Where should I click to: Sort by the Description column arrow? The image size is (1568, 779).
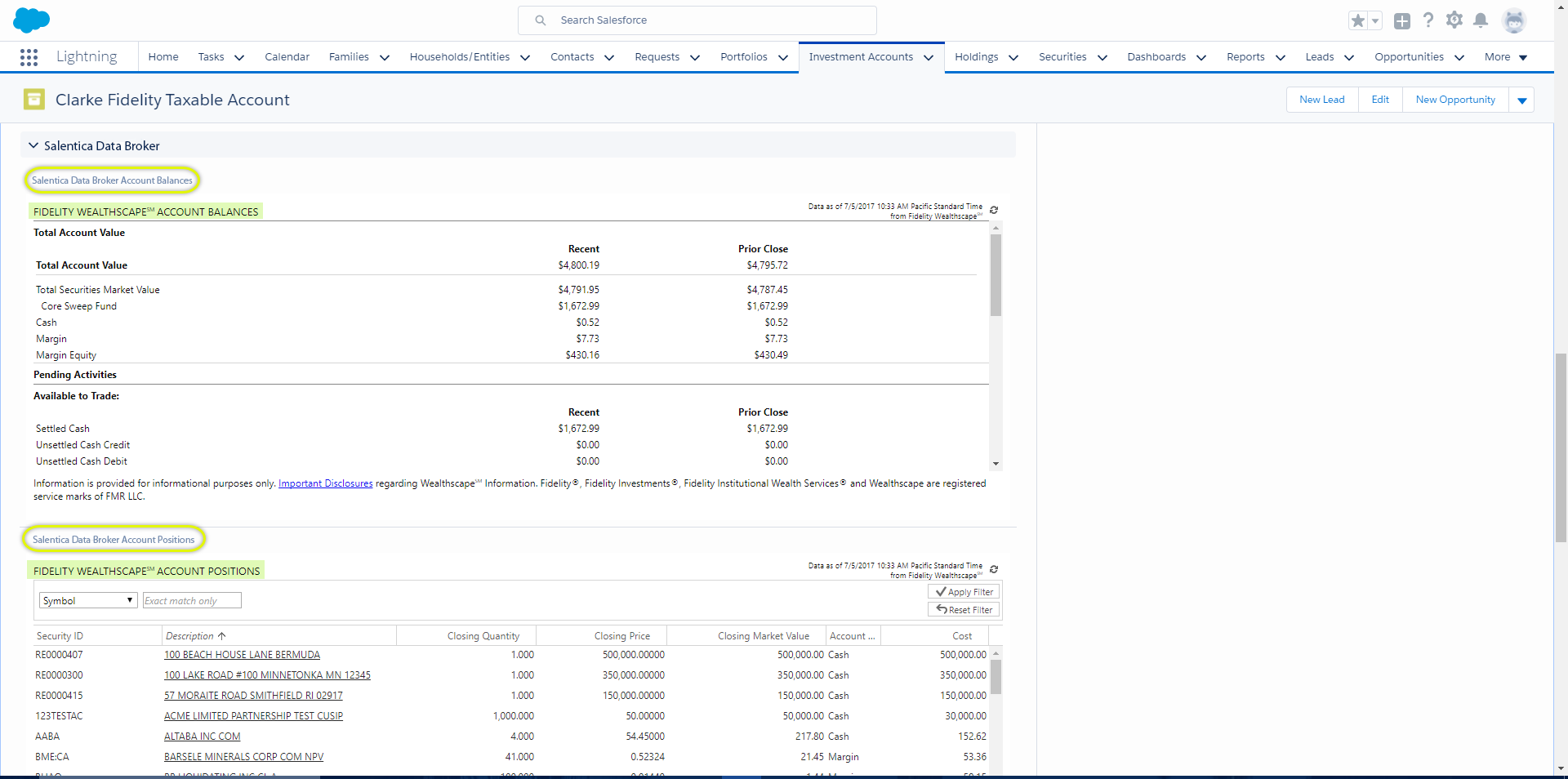click(x=222, y=636)
